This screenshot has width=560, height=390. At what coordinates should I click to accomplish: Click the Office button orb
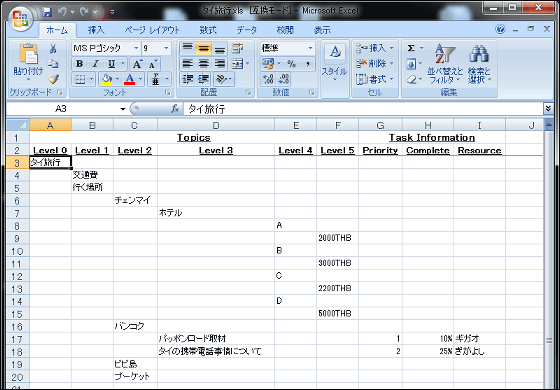point(20,18)
